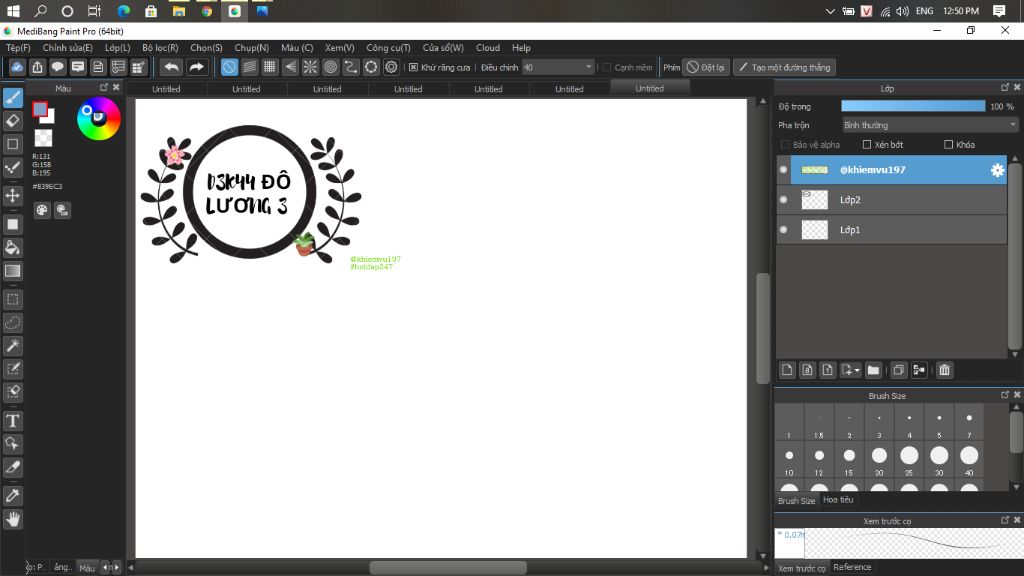Screen dimensions: 1024x576
Task: Click Tạo một đường thẳng button
Action: coord(784,67)
